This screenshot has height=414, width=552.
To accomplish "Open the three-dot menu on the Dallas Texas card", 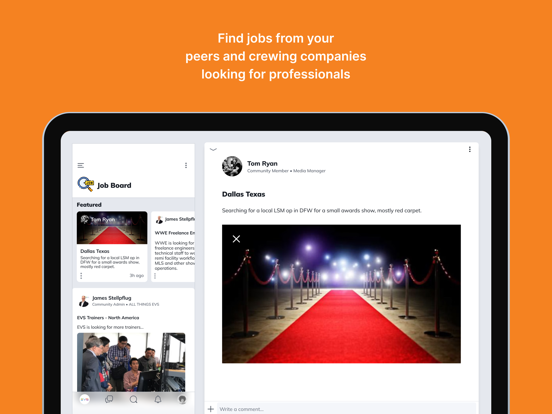I will pyautogui.click(x=81, y=276).
